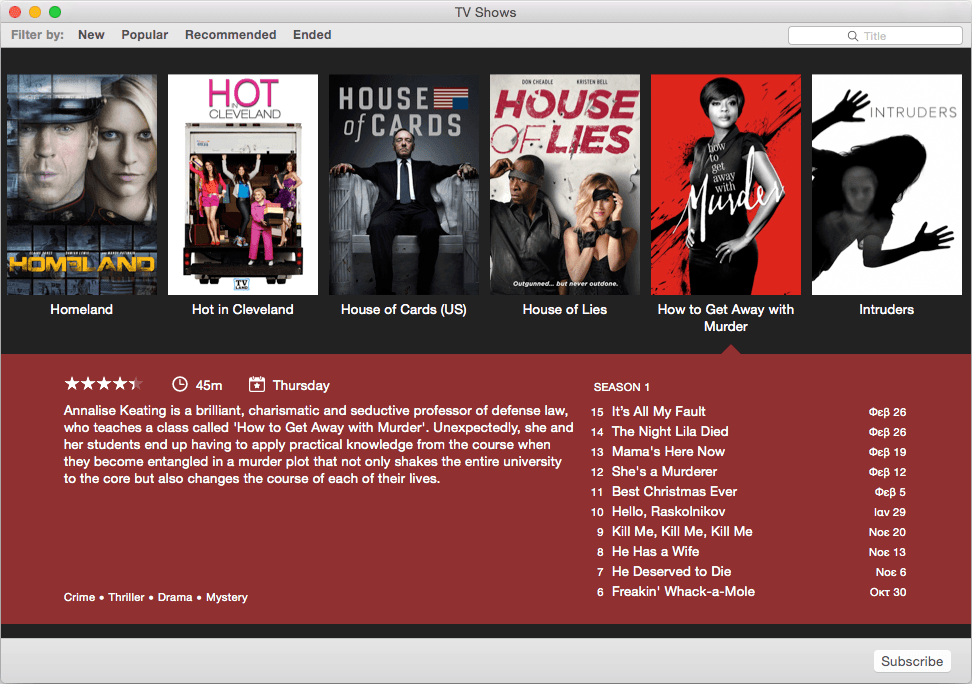Open episode 11 Best Christmas Ever
Viewport: 972px width, 684px height.
(748, 492)
